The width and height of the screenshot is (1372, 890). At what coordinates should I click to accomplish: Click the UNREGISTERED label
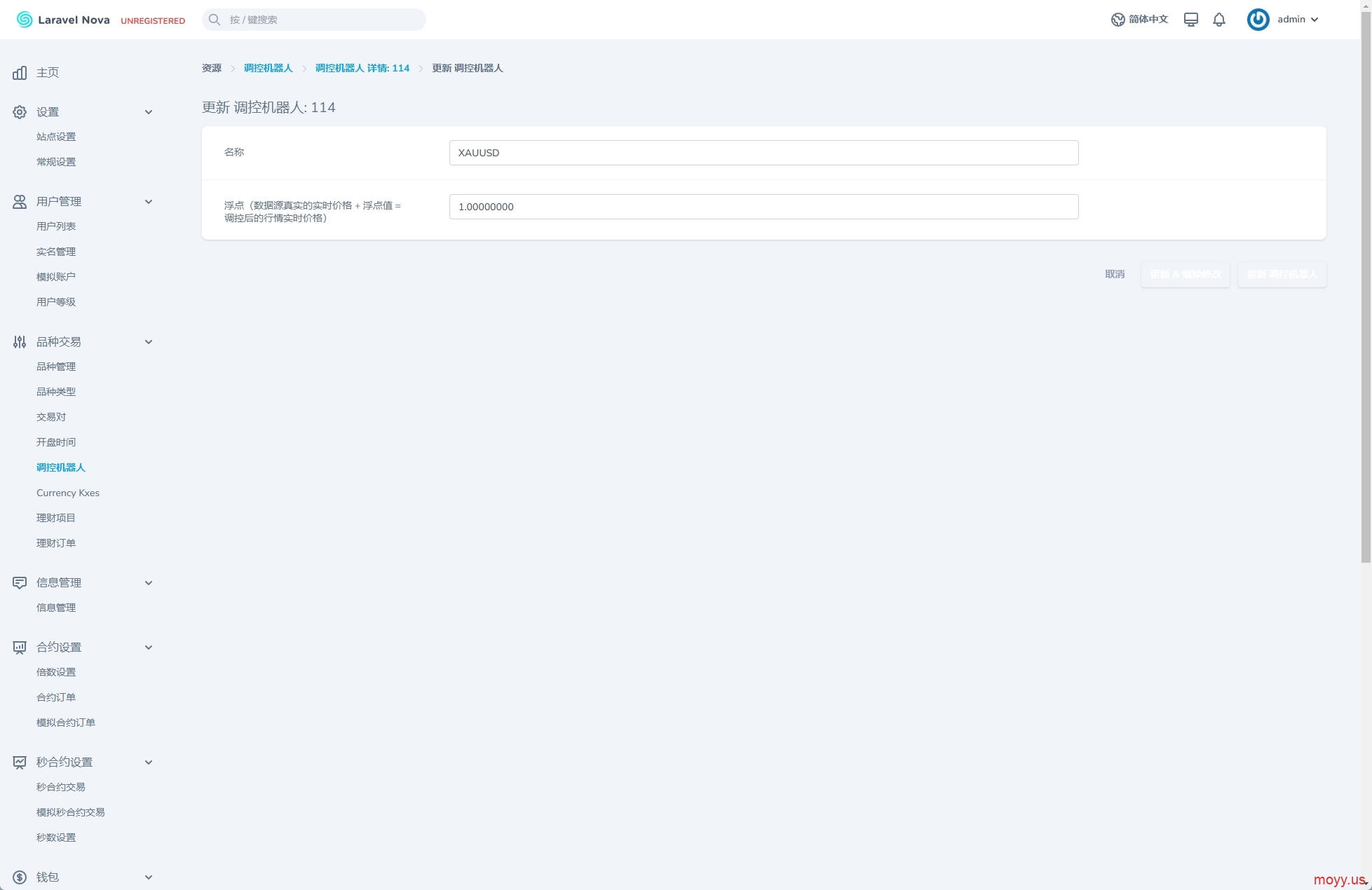pos(153,21)
